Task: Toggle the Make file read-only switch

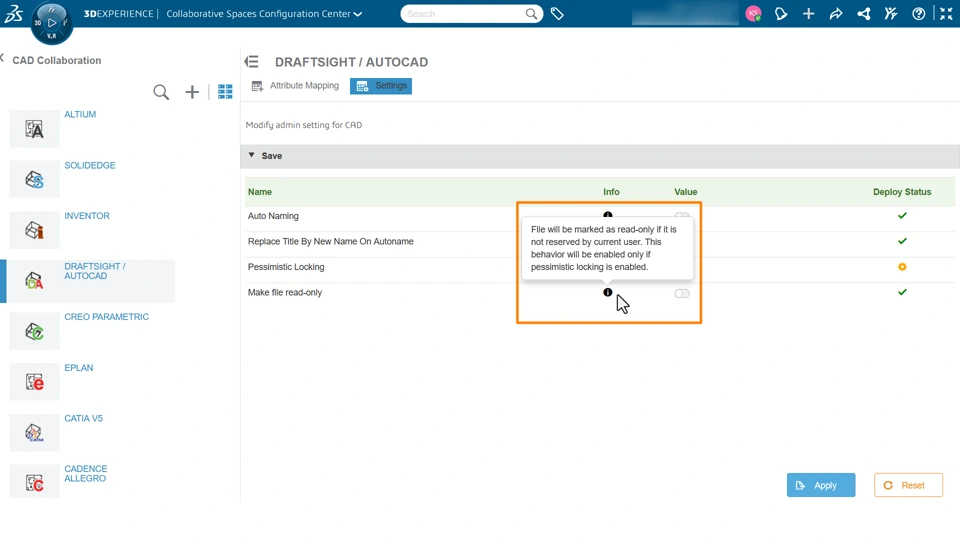Action: [x=681, y=293]
